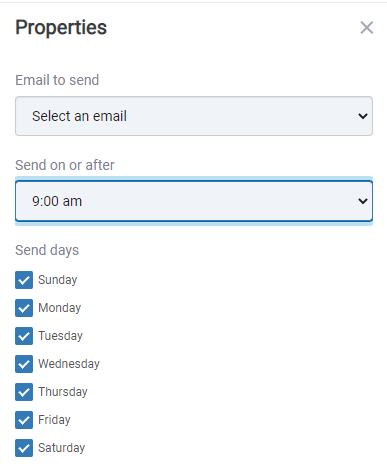Image resolution: width=387 pixels, height=471 pixels.
Task: Uncheck the Thursday checkbox
Action: coord(24,392)
